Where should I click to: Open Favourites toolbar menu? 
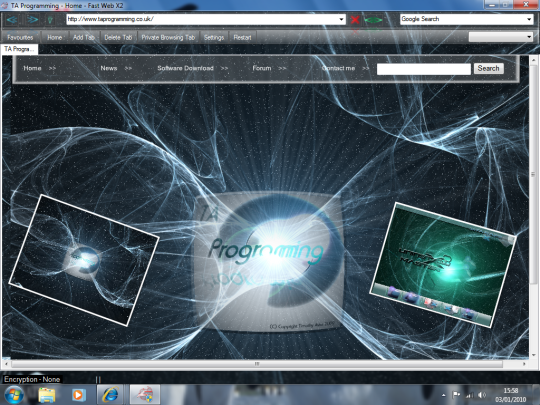point(20,37)
